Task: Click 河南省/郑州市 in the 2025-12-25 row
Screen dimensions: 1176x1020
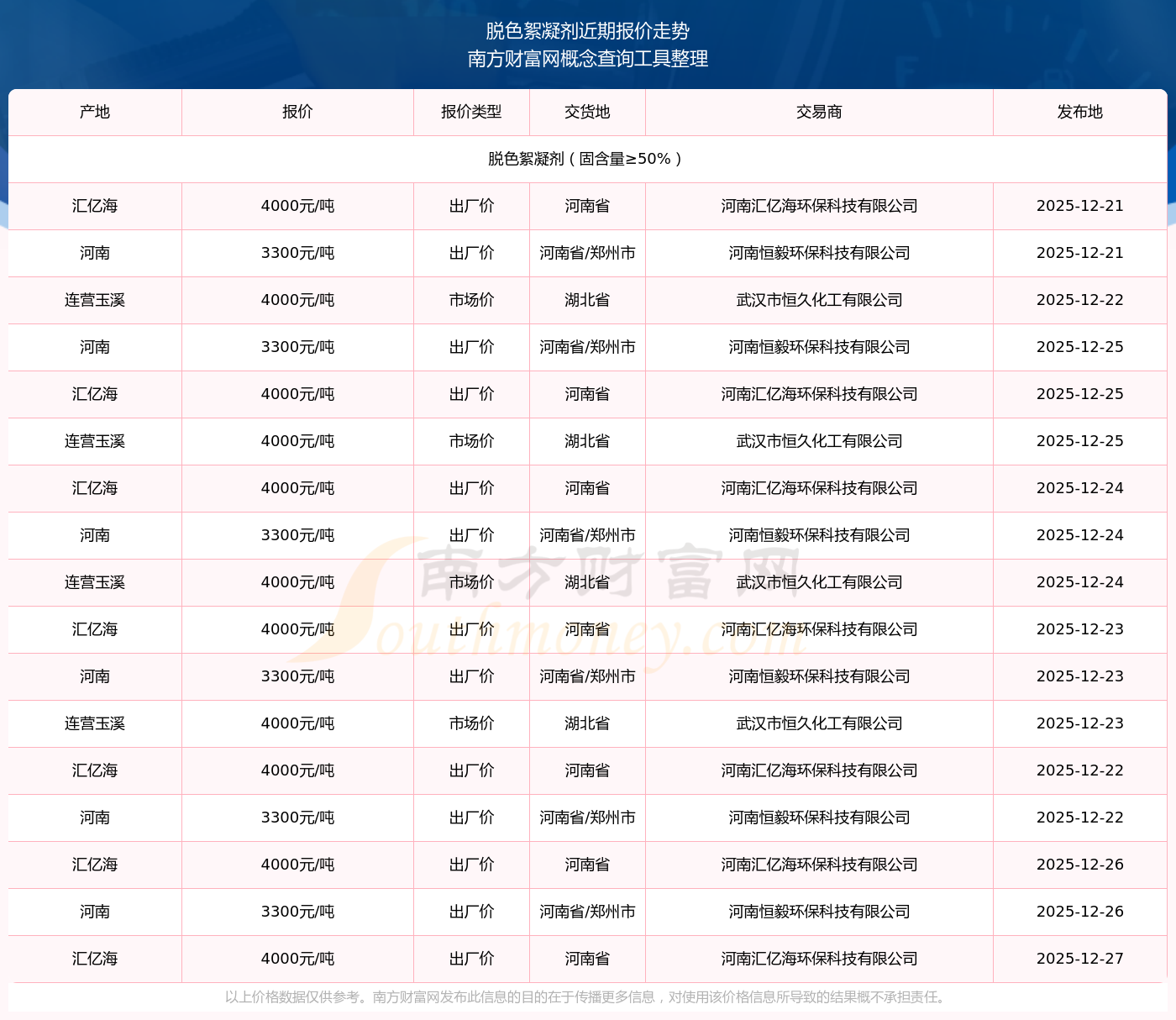Action: tap(587, 347)
